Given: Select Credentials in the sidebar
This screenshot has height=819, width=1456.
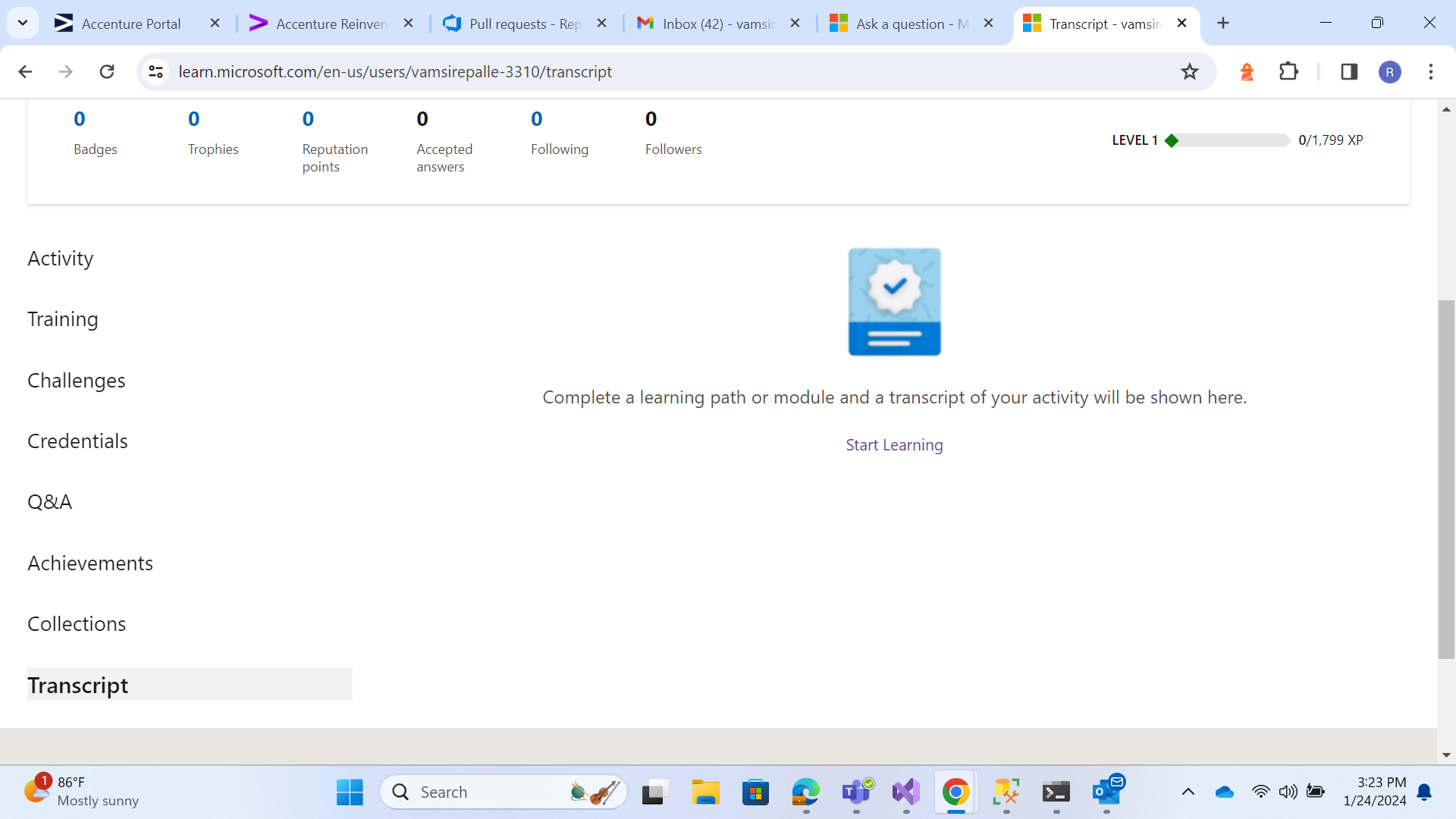Looking at the screenshot, I should click(x=77, y=441).
